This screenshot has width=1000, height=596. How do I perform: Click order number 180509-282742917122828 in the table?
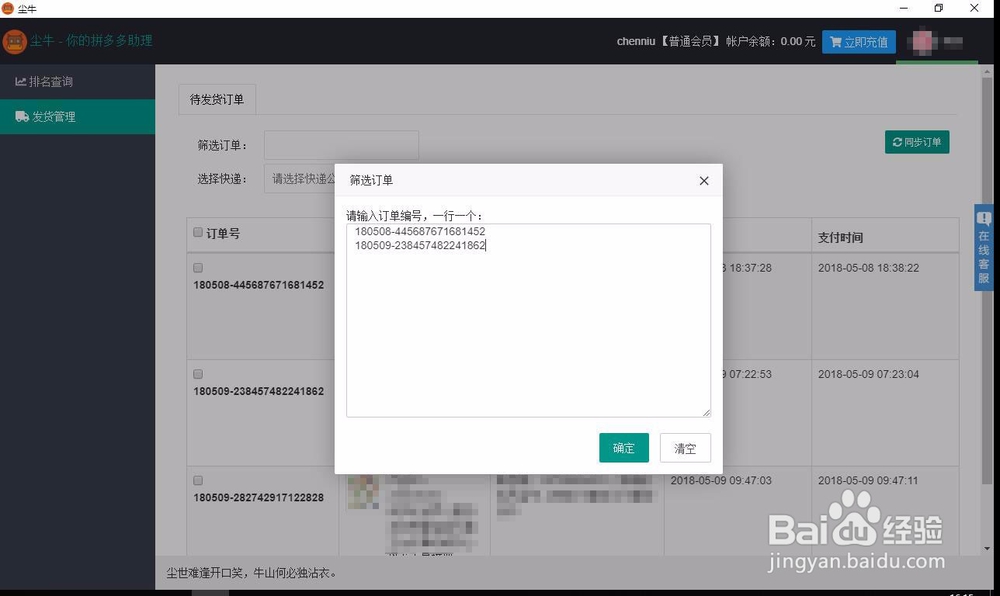pos(258,497)
